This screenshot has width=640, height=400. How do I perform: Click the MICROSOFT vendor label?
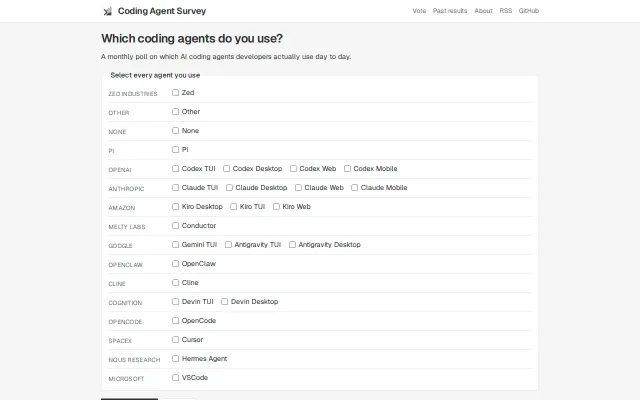click(x=126, y=379)
